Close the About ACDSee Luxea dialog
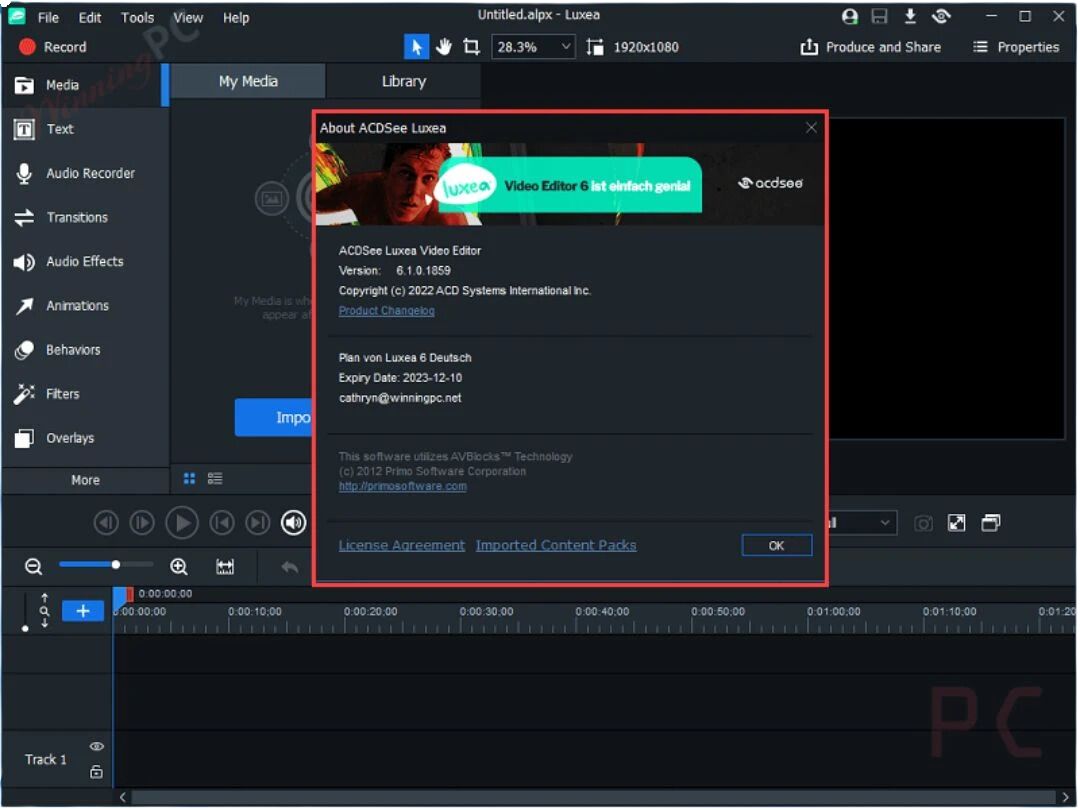1080x810 pixels. [811, 127]
